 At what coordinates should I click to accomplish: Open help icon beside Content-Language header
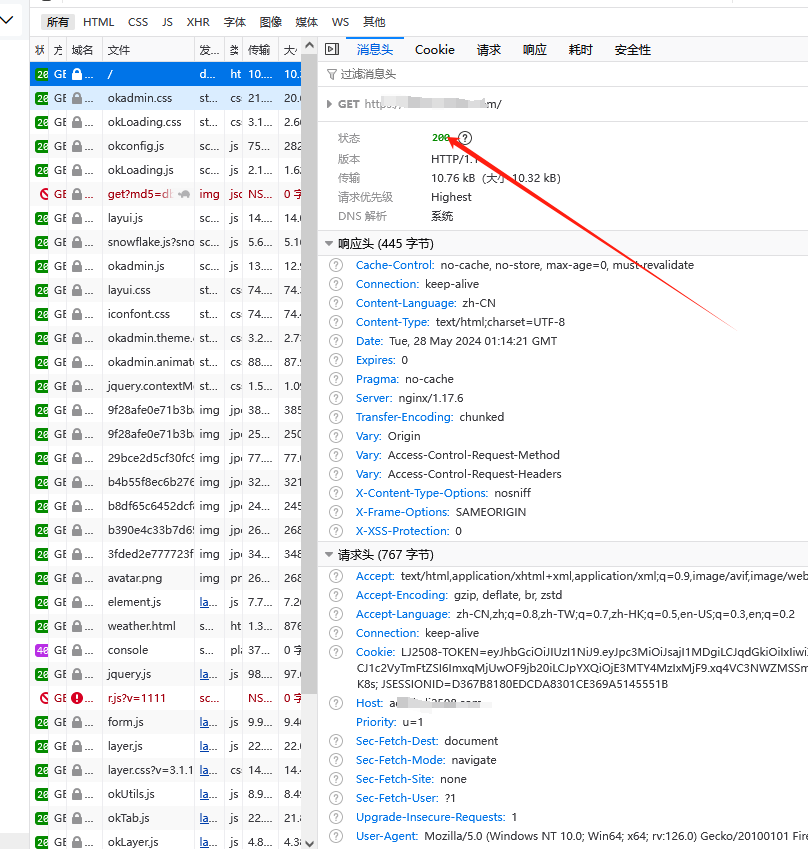pos(336,303)
